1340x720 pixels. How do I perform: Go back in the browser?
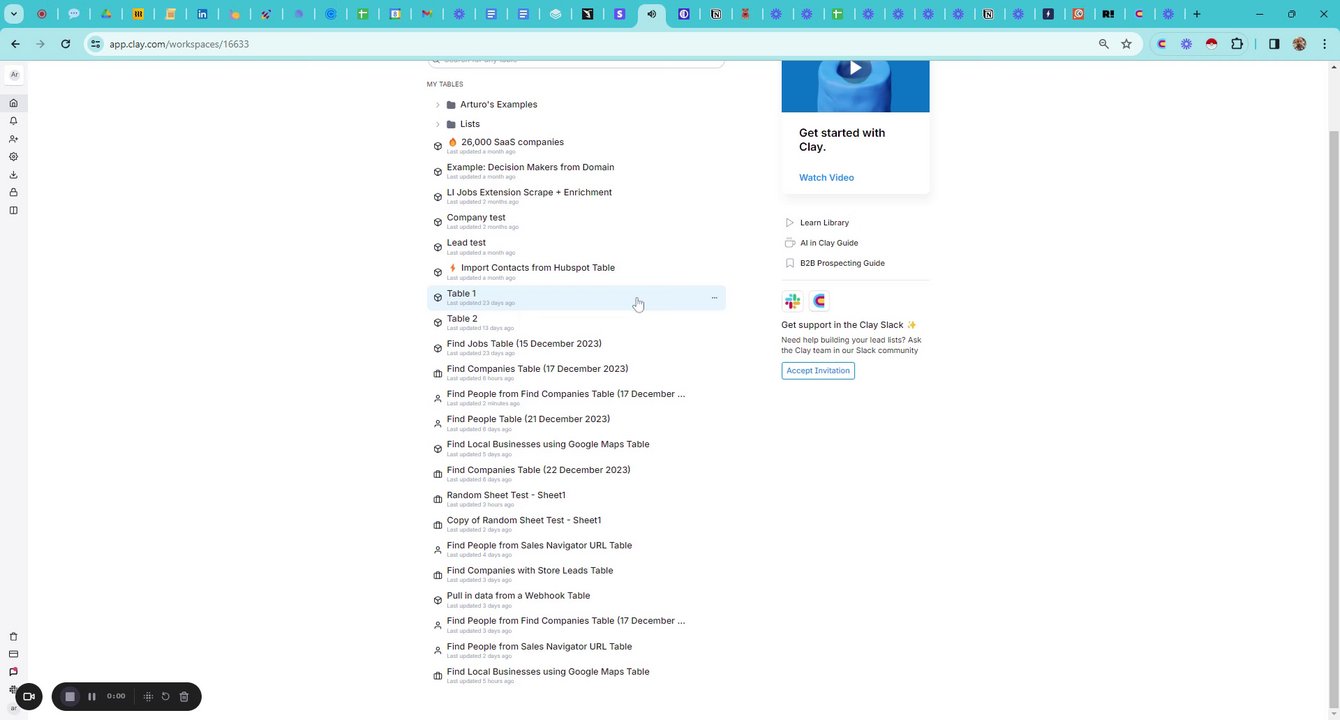coord(15,44)
